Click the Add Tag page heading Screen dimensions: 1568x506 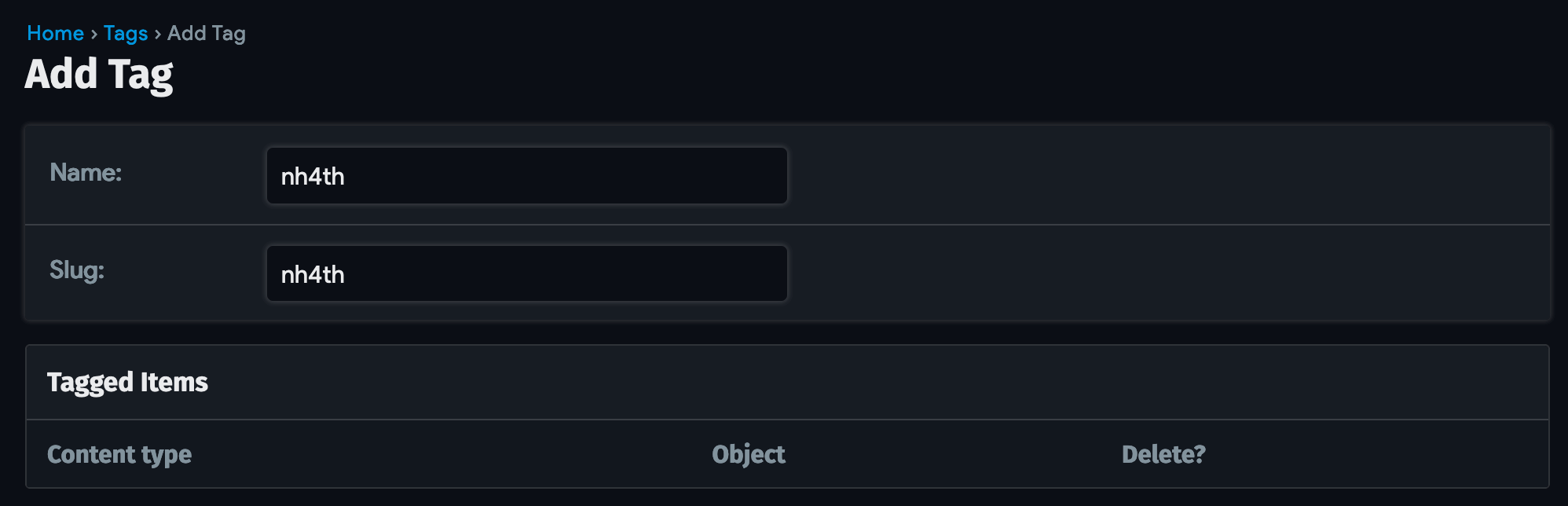tap(101, 75)
